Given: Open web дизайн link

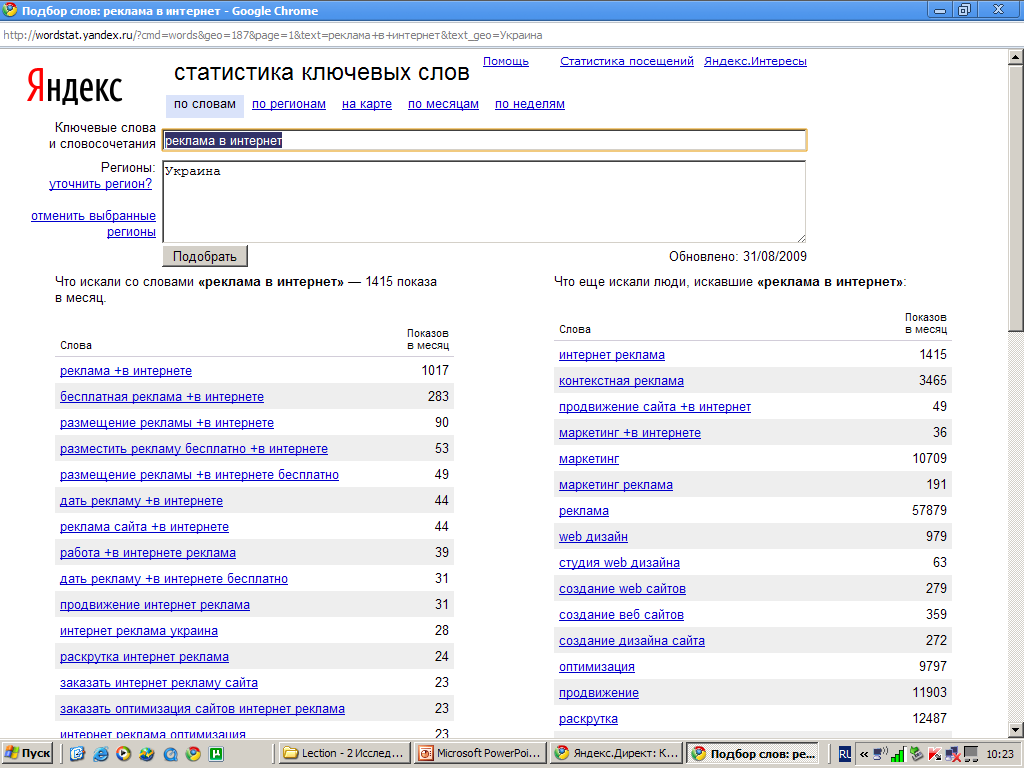Looking at the screenshot, I should (593, 537).
